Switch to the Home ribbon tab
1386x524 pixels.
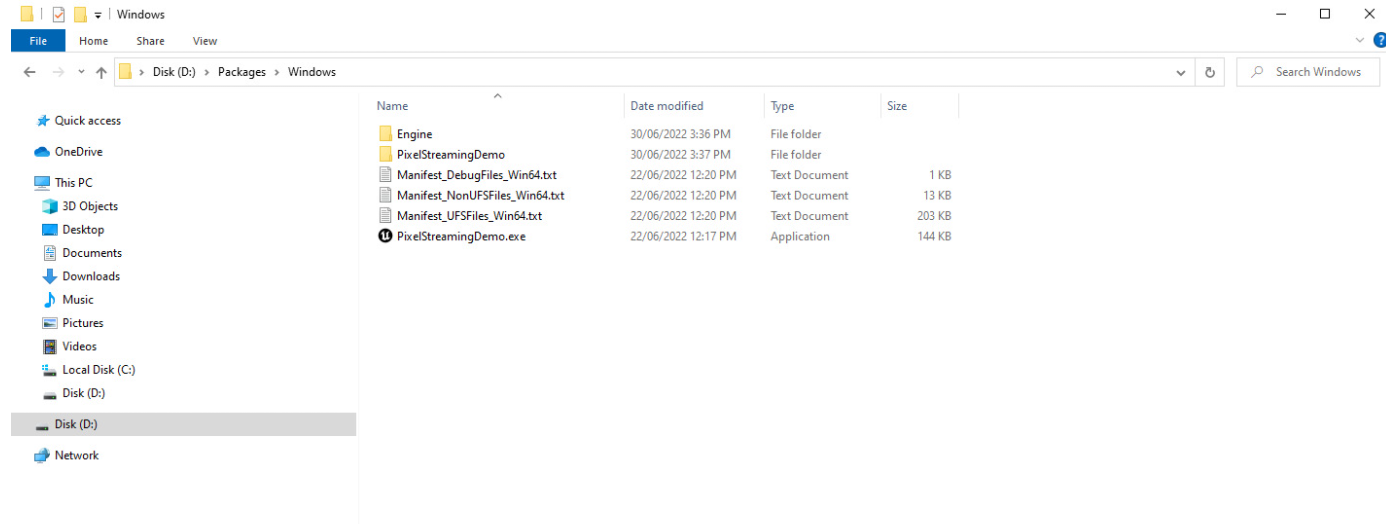click(94, 41)
